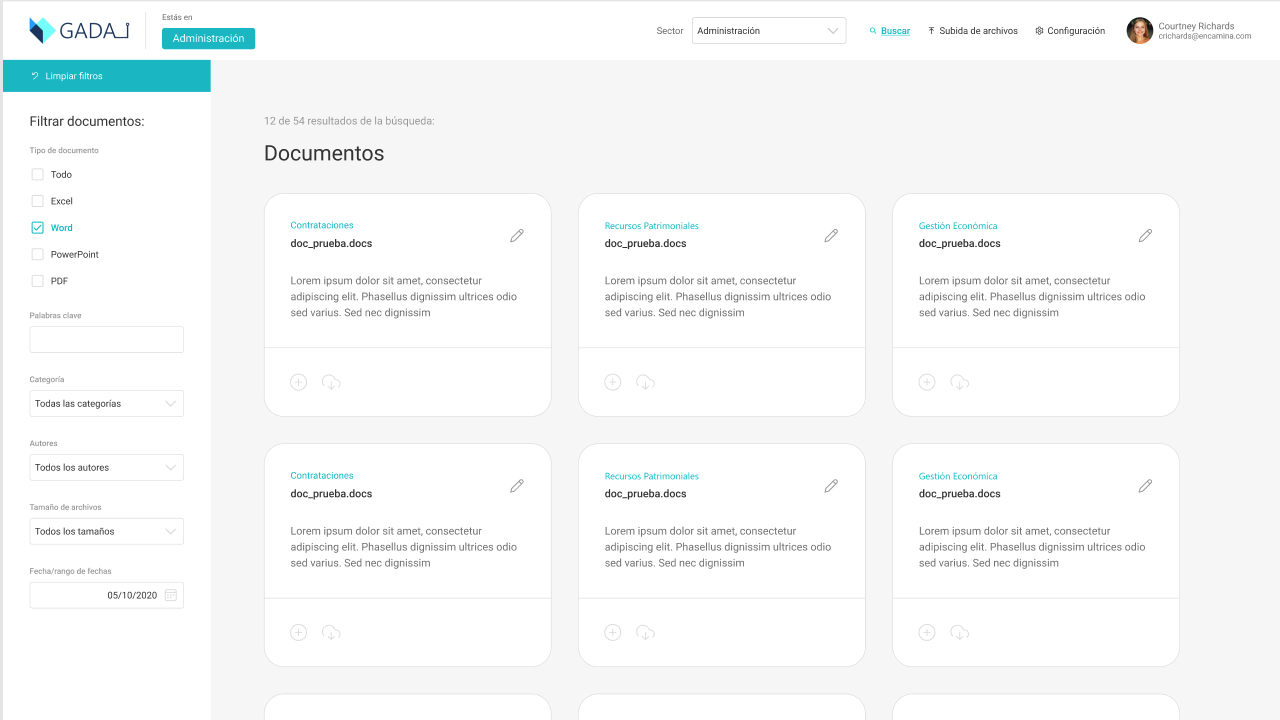Click the Limpiar filtros button
The width and height of the screenshot is (1280, 720).
point(107,76)
